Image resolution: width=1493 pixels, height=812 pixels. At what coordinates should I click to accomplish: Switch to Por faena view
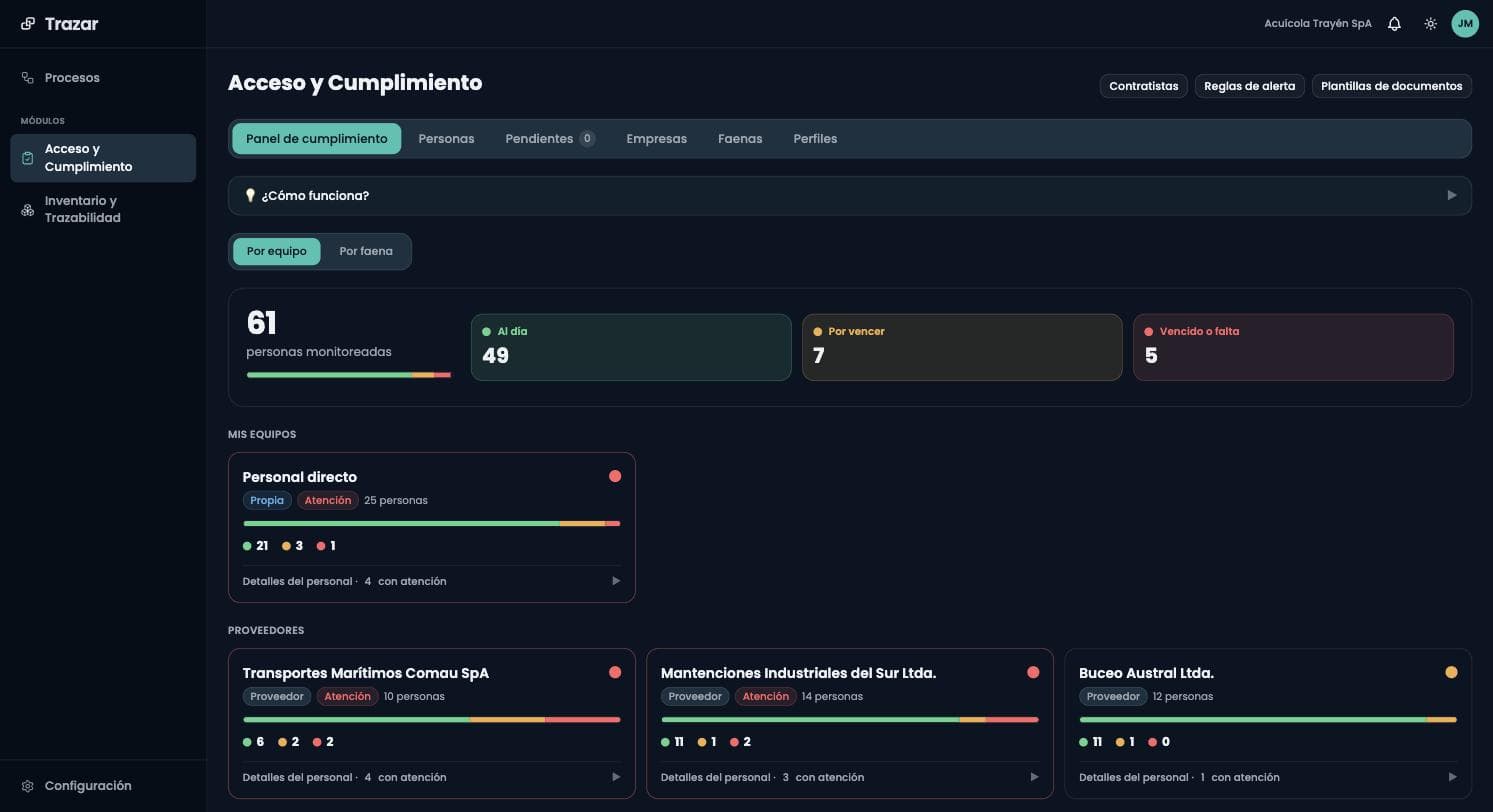366,251
